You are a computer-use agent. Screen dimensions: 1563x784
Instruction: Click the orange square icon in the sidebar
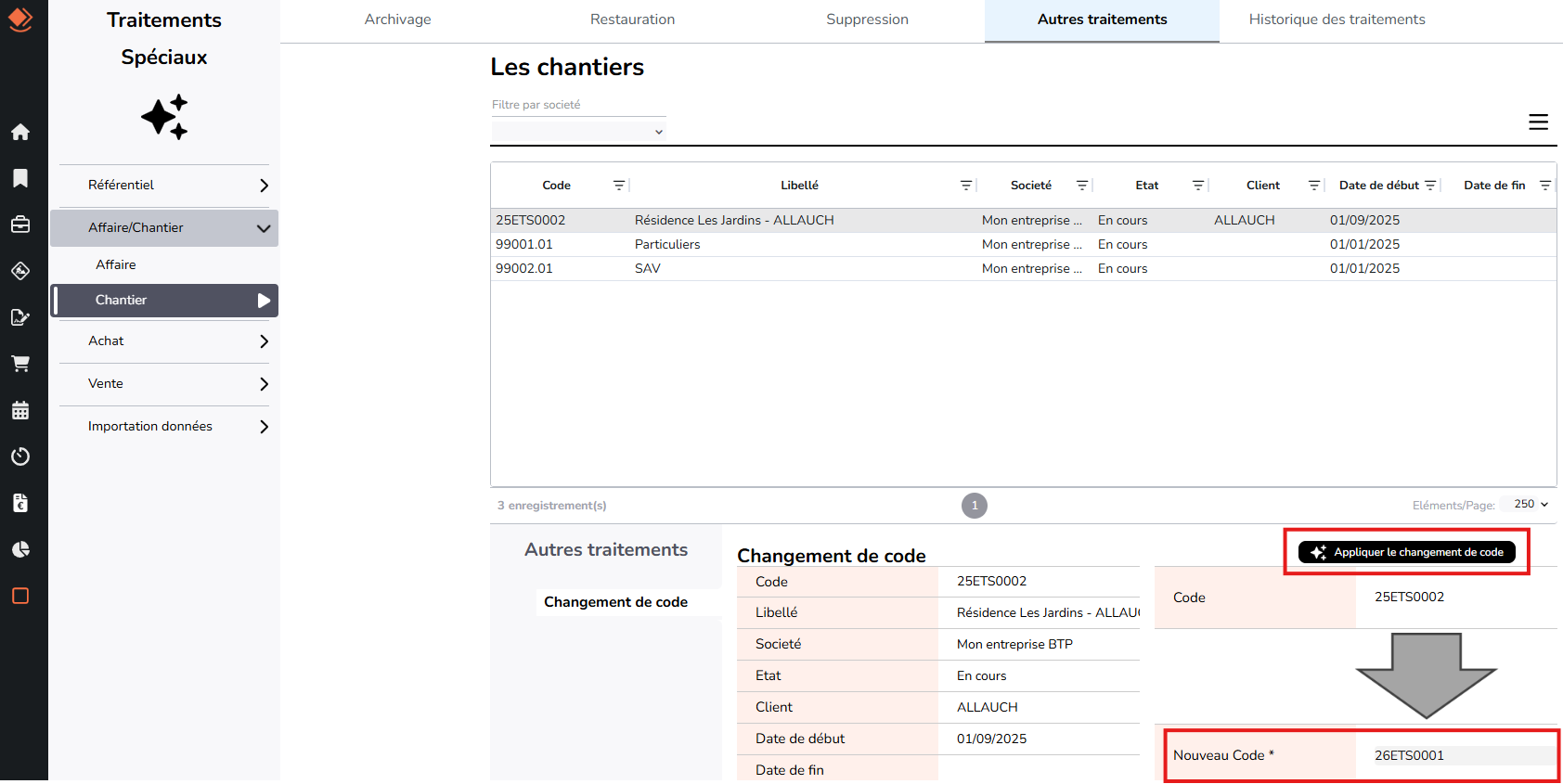point(20,596)
